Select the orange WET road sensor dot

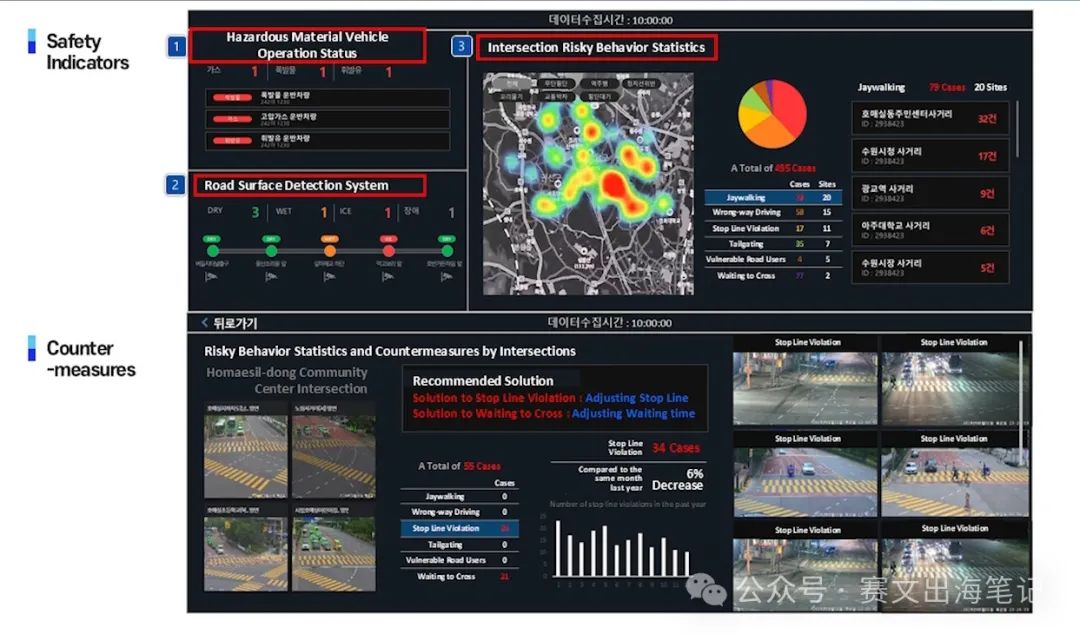pos(329,251)
